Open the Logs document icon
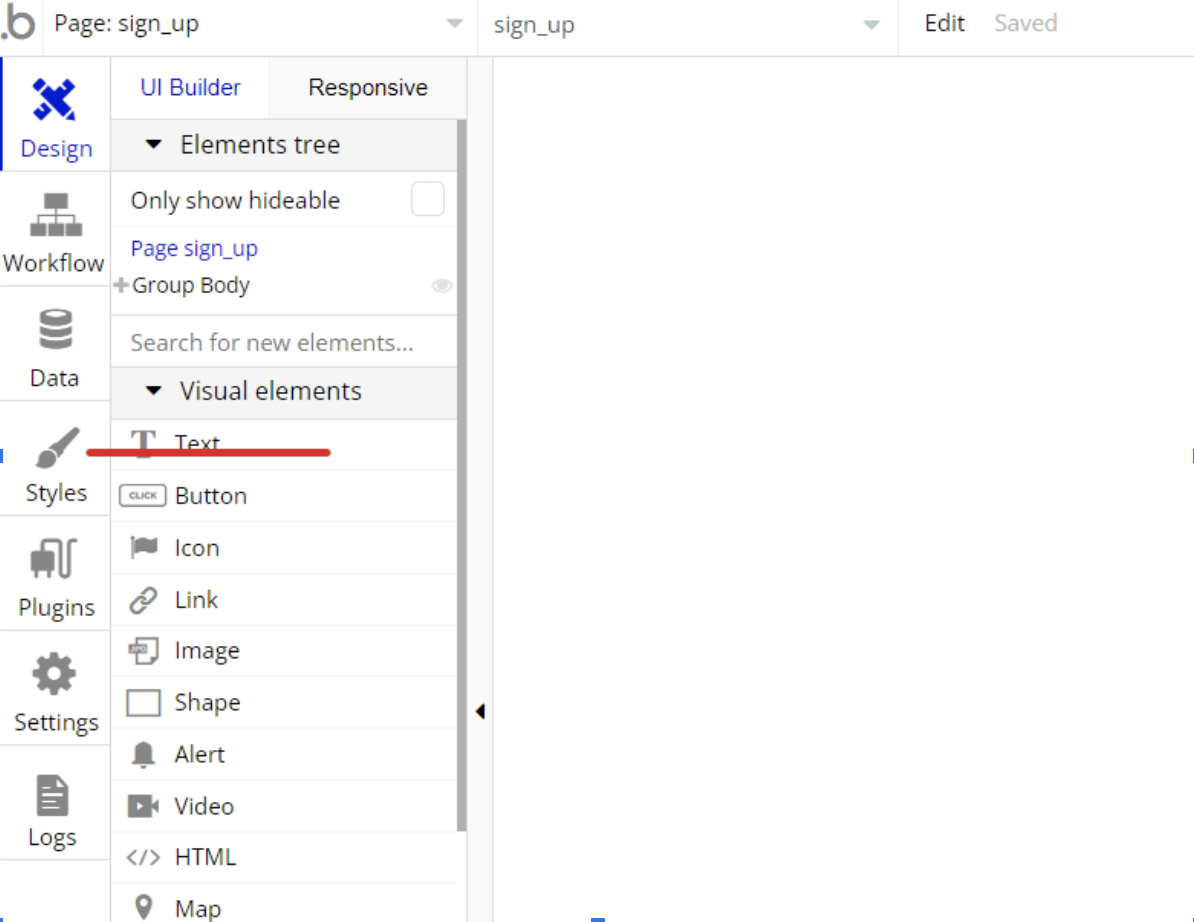Screen dimensions: 1194x922 [53, 796]
